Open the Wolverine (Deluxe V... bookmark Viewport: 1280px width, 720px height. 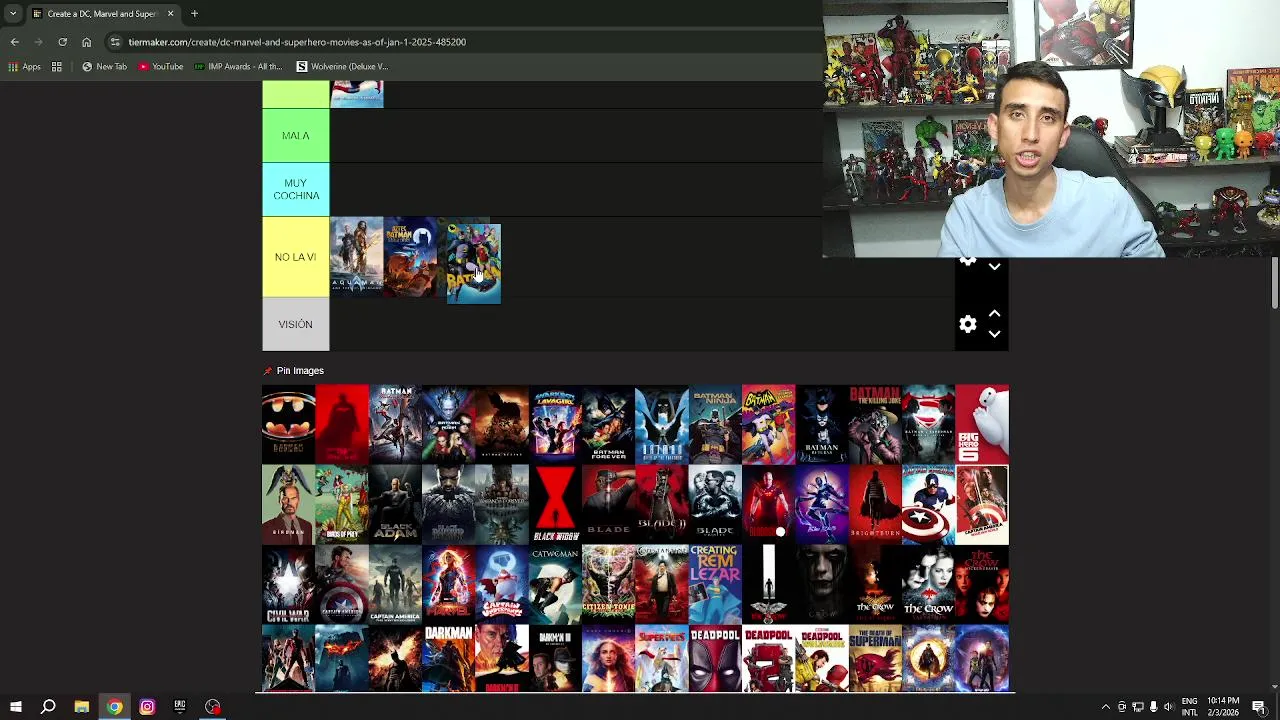pyautogui.click(x=342, y=67)
